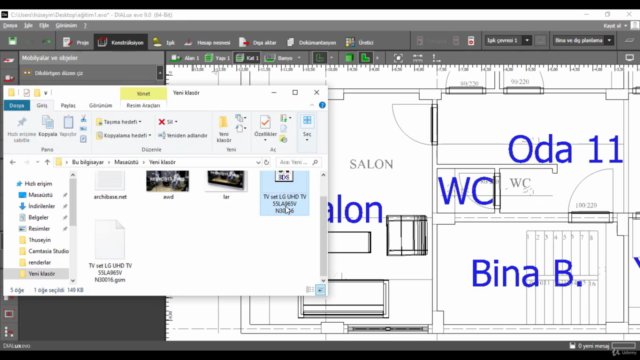
Task: Switch to Konstrüksiyon mode
Action: (x=121, y=42)
